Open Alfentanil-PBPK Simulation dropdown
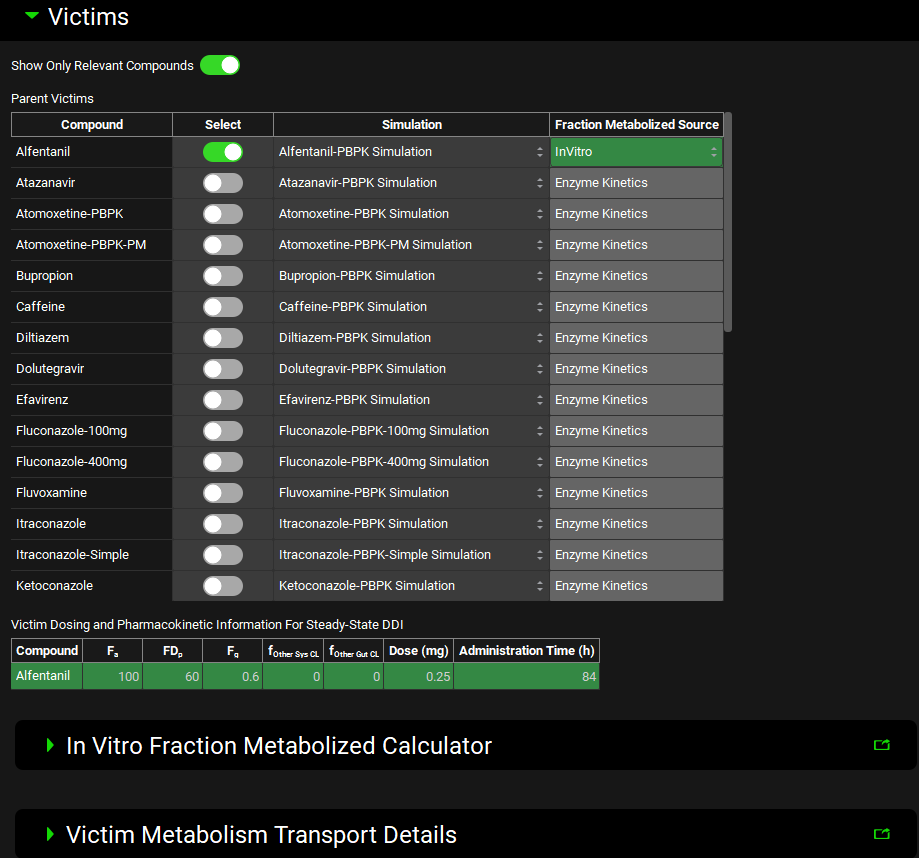919x858 pixels. 411,152
